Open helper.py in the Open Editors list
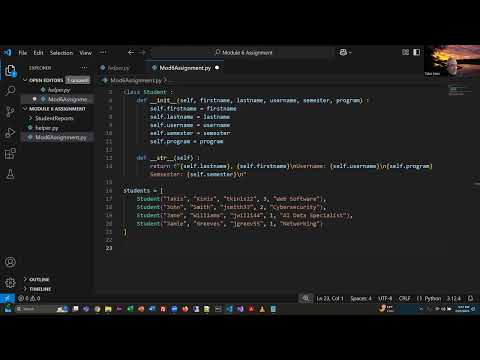The image size is (480, 360). coord(59,90)
